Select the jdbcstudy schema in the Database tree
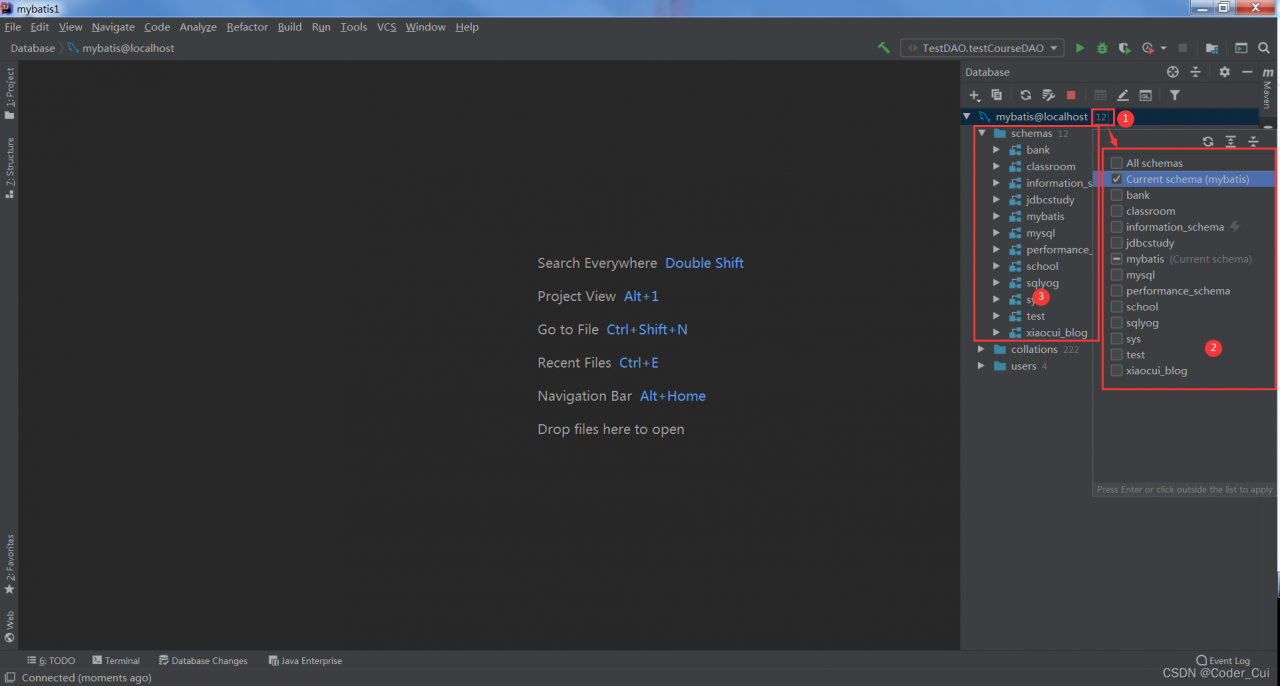The width and height of the screenshot is (1280, 686). point(1050,200)
